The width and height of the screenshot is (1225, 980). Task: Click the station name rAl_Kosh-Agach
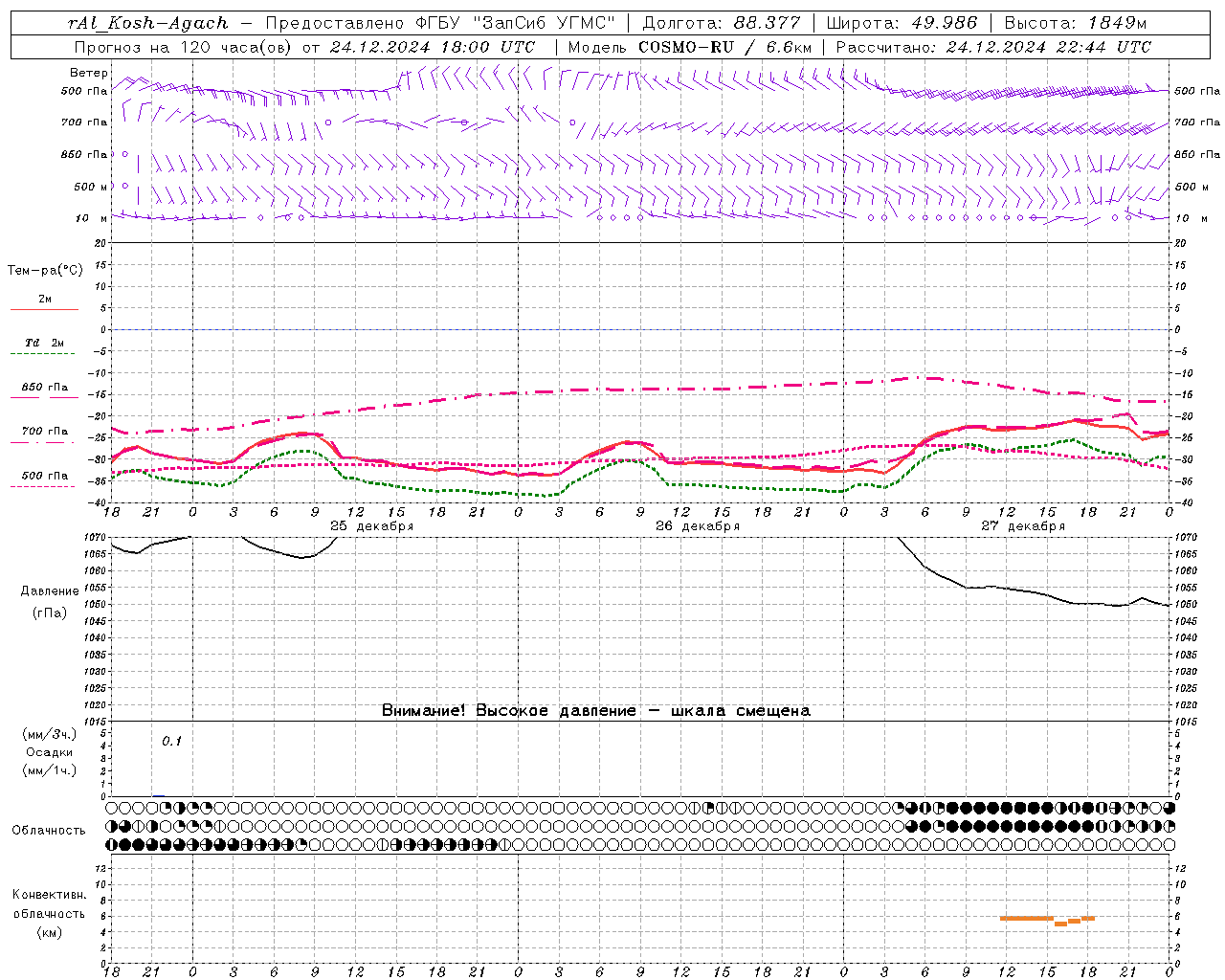[x=148, y=23]
